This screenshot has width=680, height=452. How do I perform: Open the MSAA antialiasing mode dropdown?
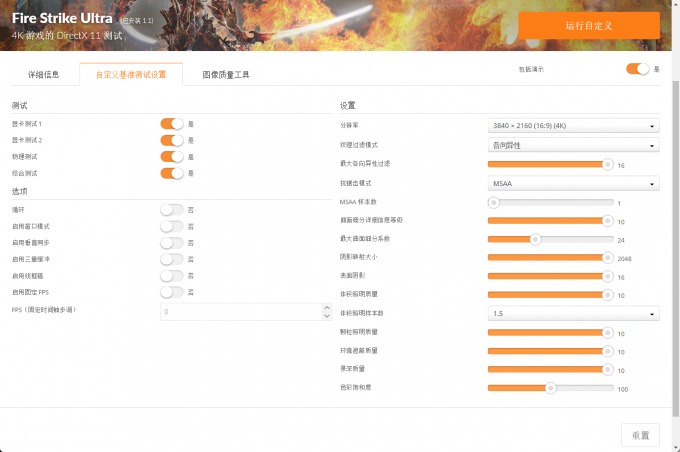click(x=573, y=183)
